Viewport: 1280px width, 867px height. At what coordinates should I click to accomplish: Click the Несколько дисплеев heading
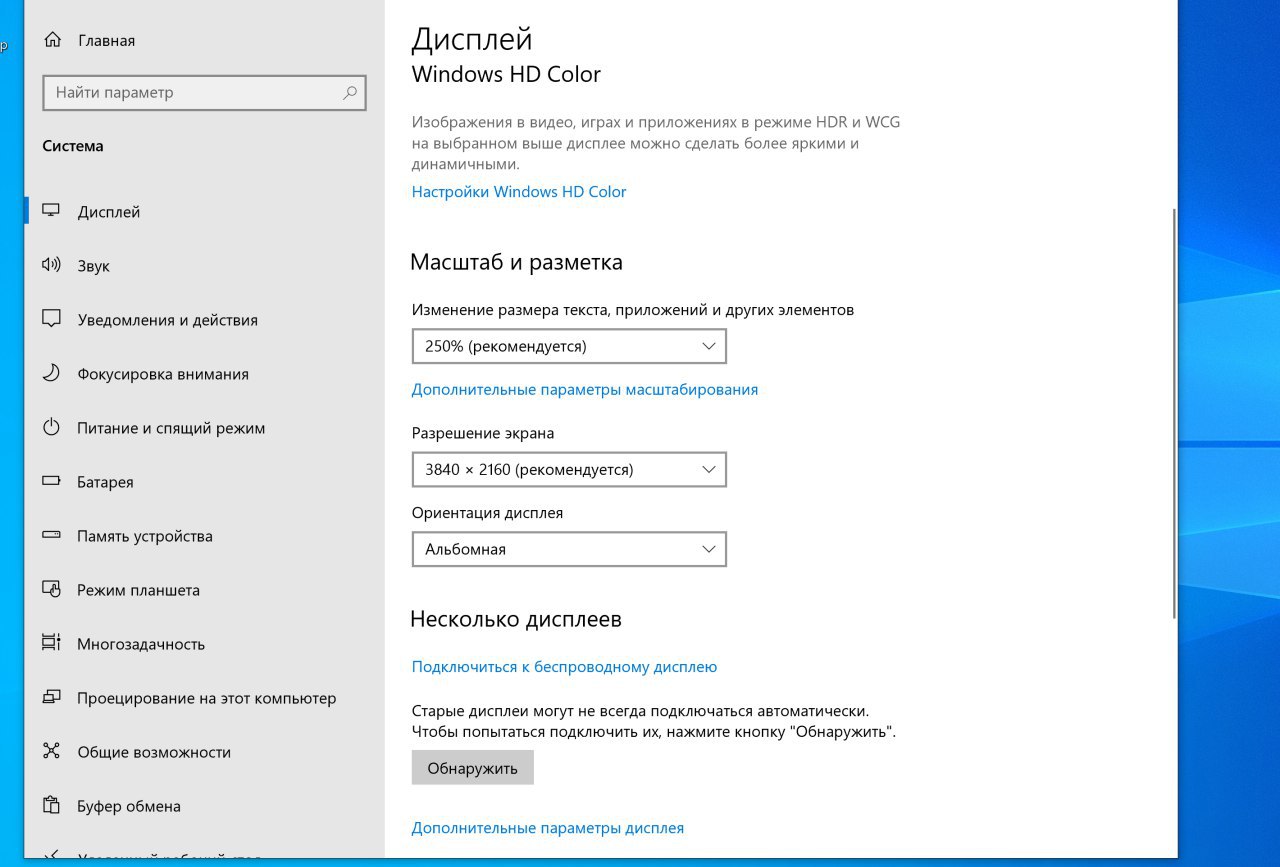pyautogui.click(x=516, y=619)
